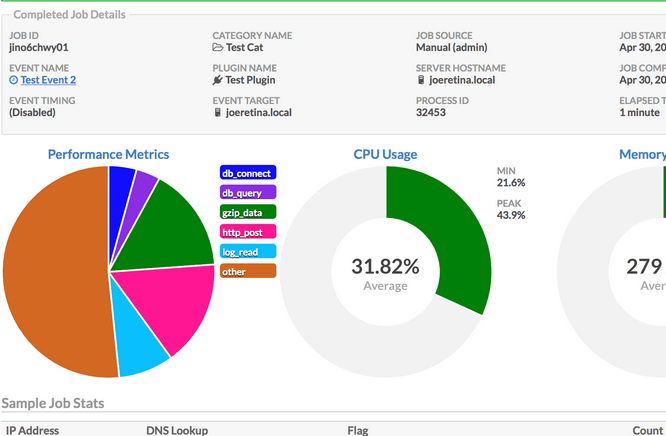Viewport: 666px width, 436px height.
Task: Select the db_query legend label
Action: 248,193
